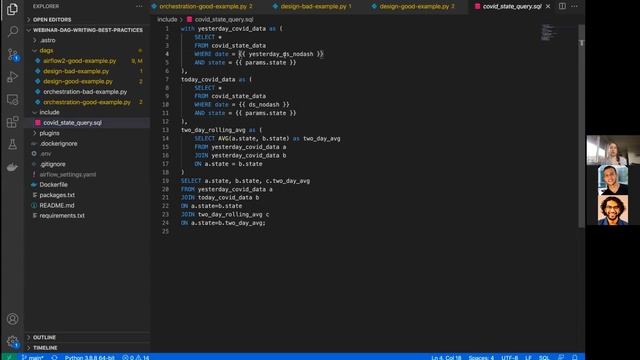Image resolution: width=640 pixels, height=360 pixels.
Task: Select Python 3.8.8 64-bit interpreter in status bar
Action: [89, 358]
